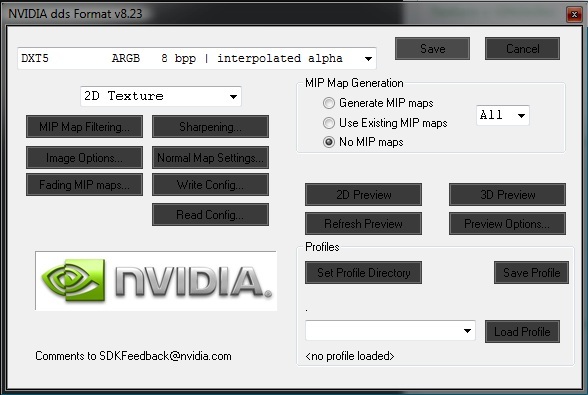Show the 3D Preview
This screenshot has width=588, height=395.
point(507,194)
